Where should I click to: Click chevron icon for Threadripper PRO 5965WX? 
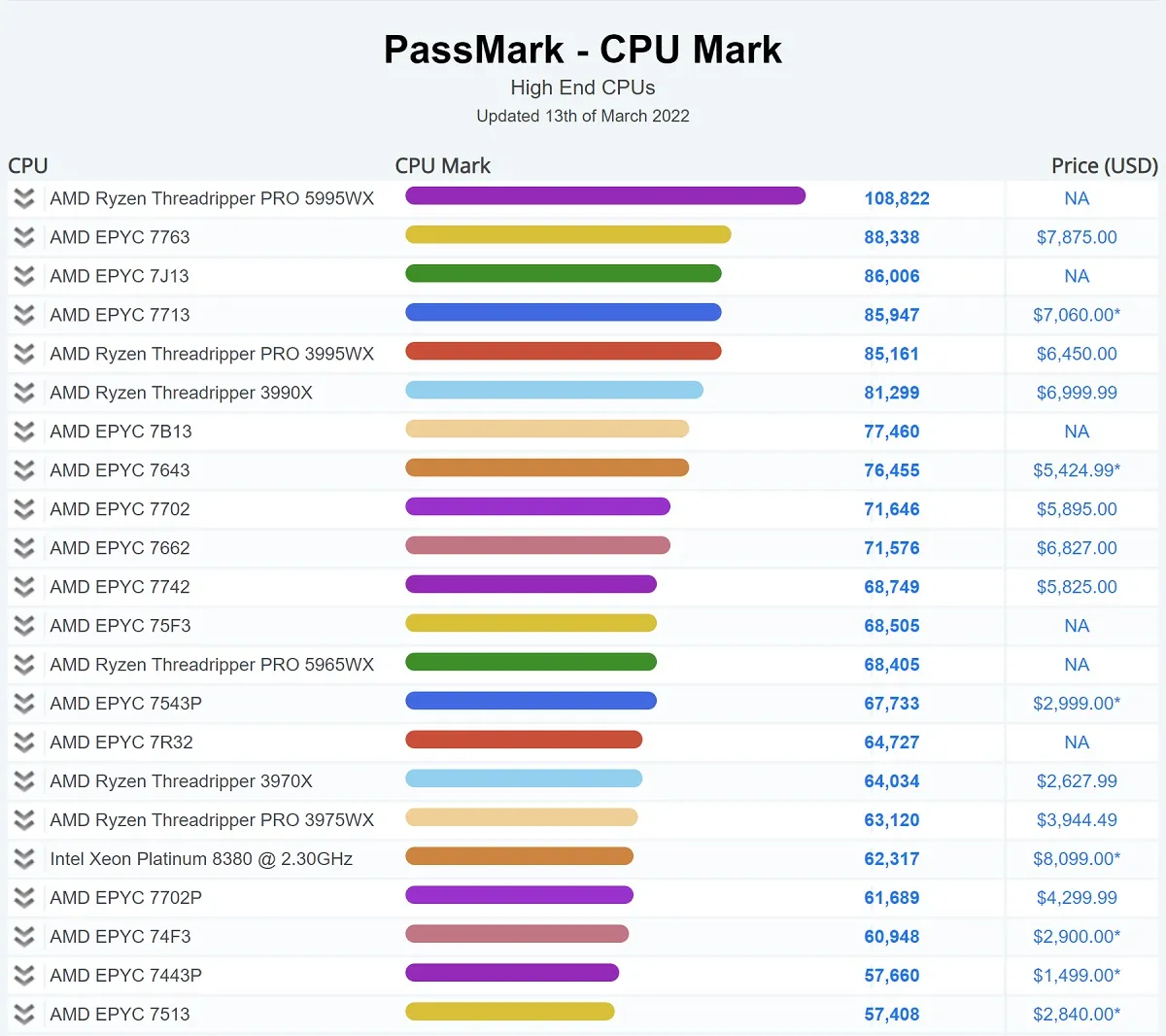[x=24, y=665]
